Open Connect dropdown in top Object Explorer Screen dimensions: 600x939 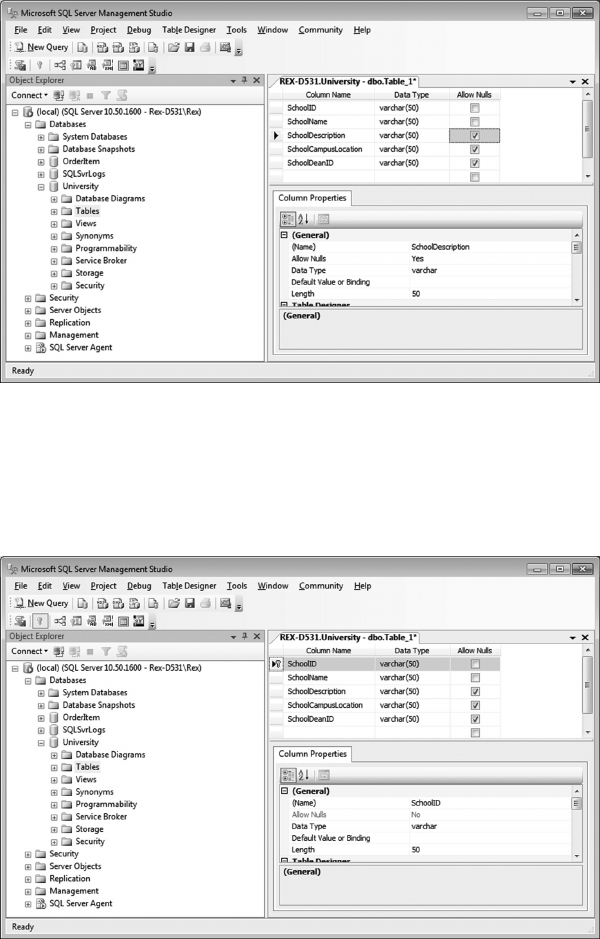29,95
